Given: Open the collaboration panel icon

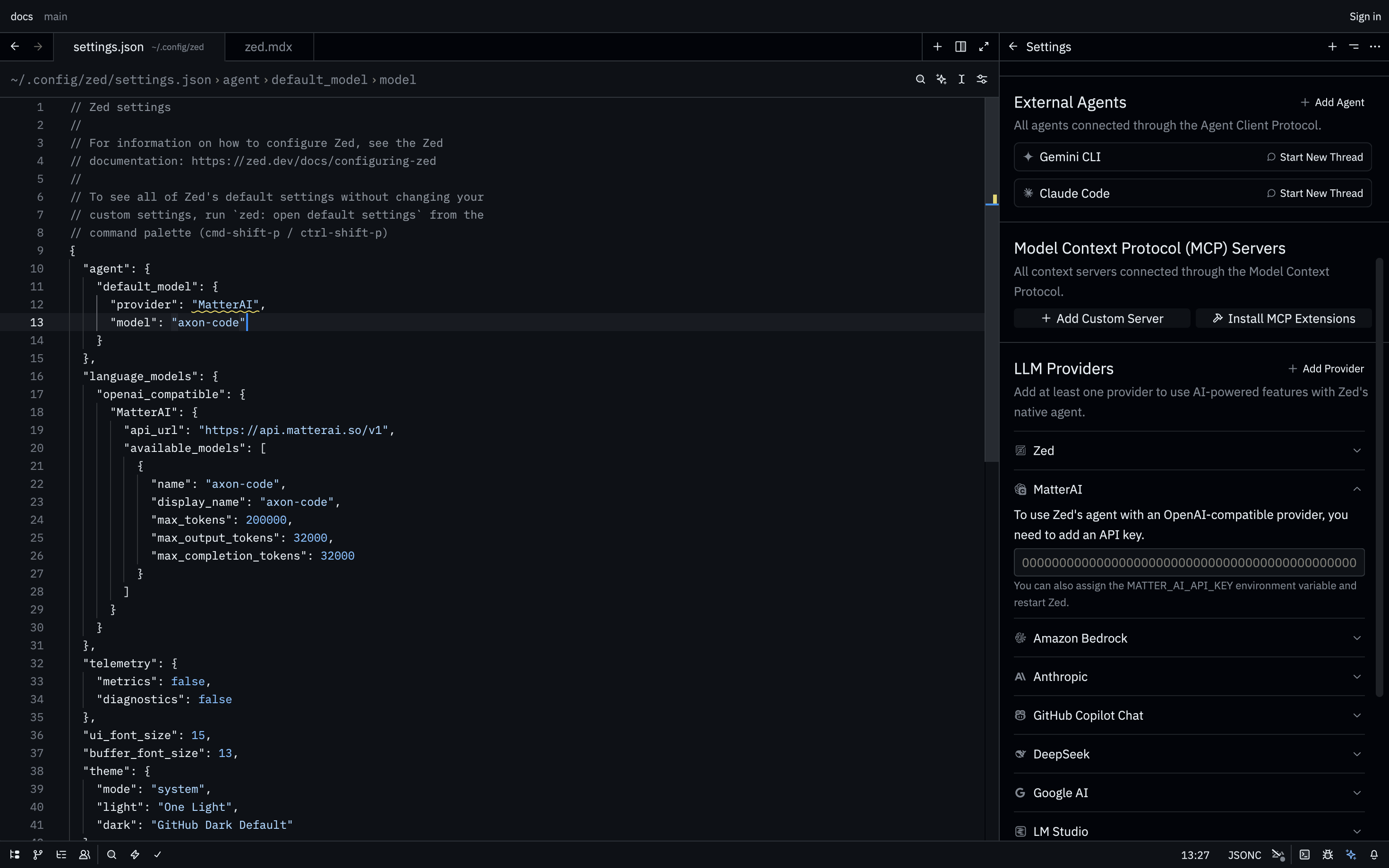Looking at the screenshot, I should [x=85, y=854].
